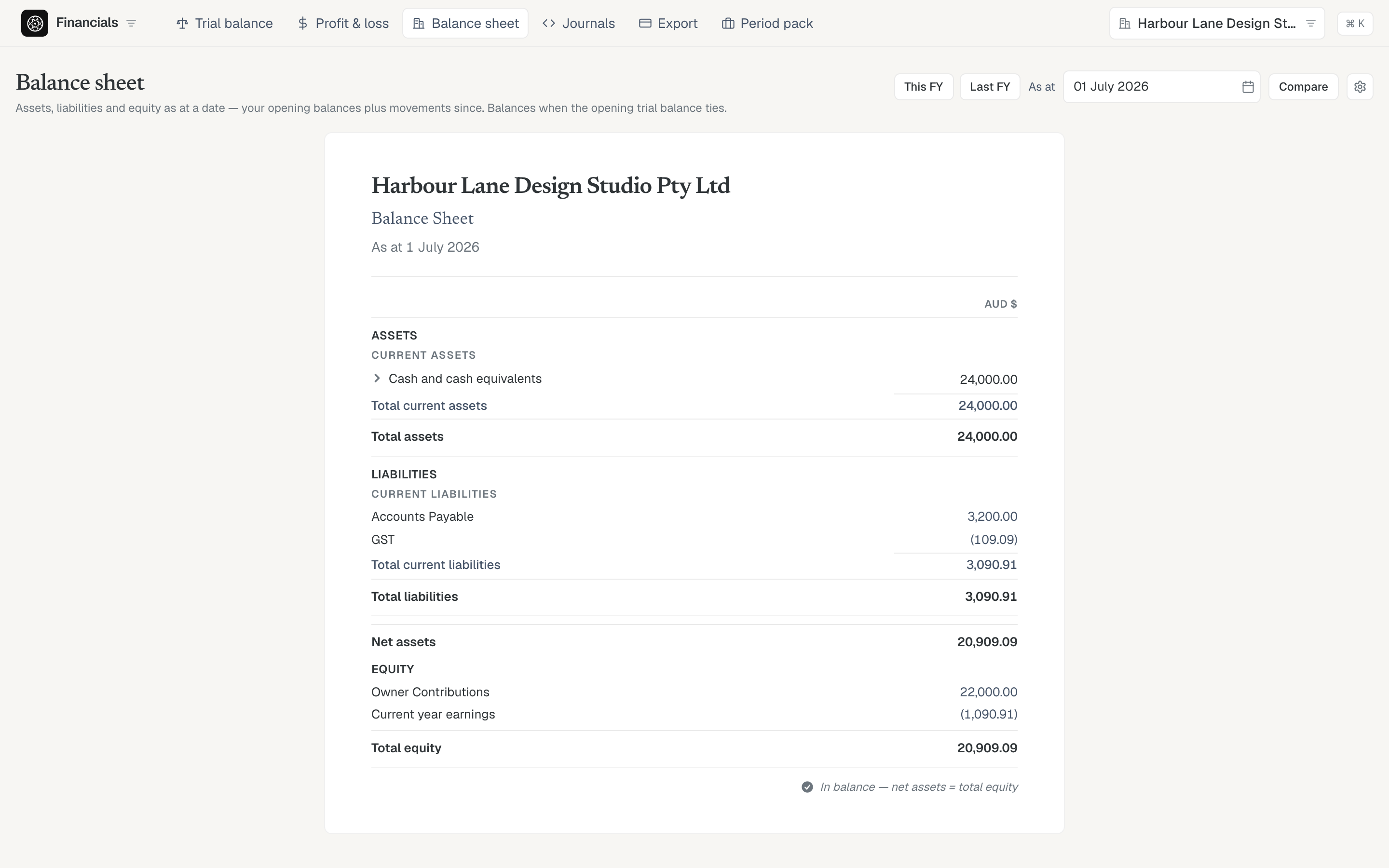Viewport: 1389px width, 868px height.
Task: Click the dollar icon for Profit & loss
Action: click(302, 24)
